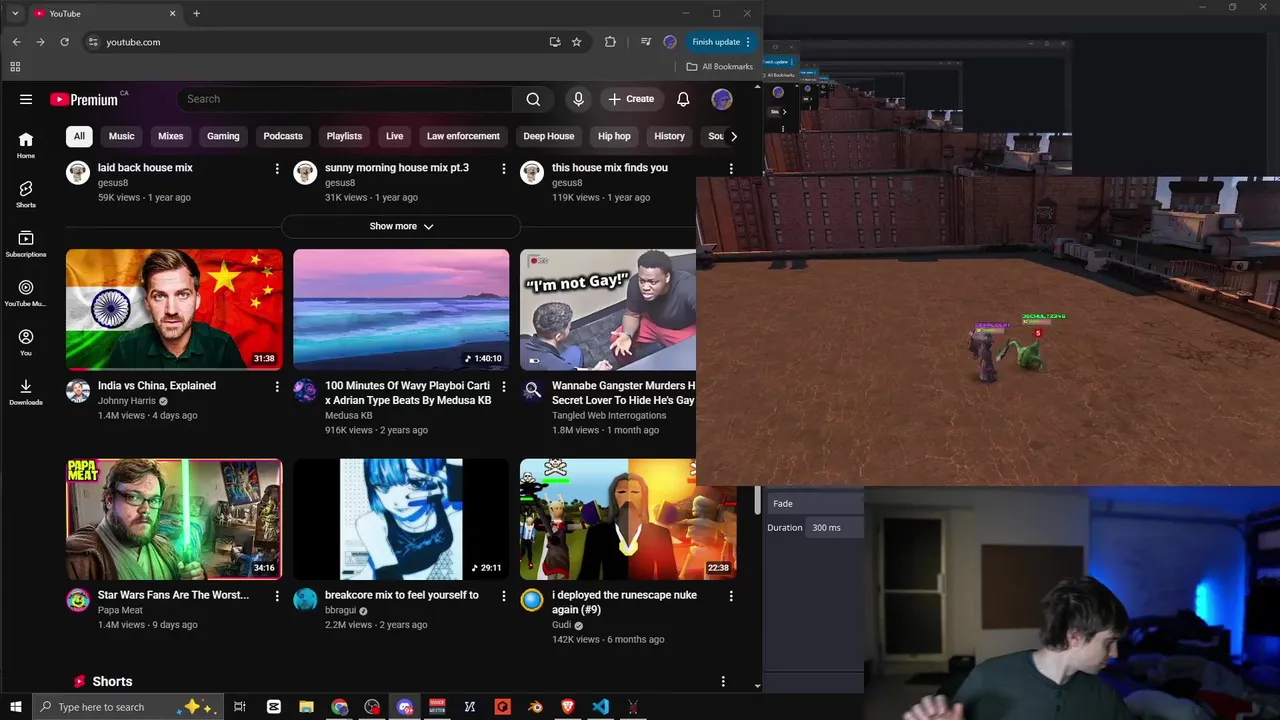Open options for Star Wars Fans video
The width and height of the screenshot is (1280, 720).
click(x=277, y=596)
